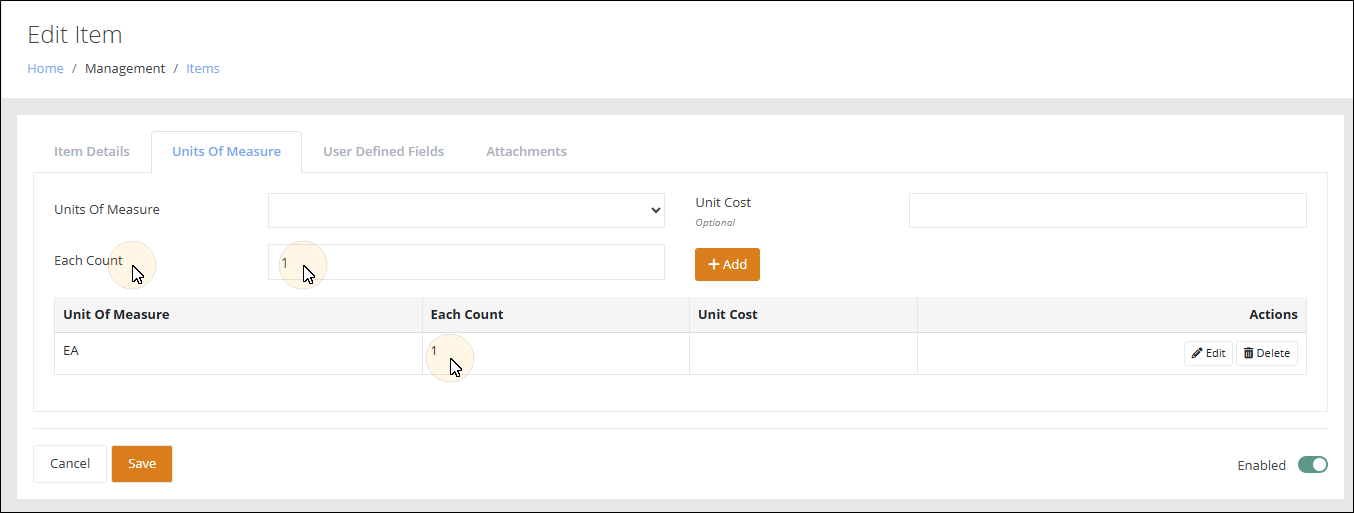Image resolution: width=1354 pixels, height=513 pixels.
Task: Go to the Attachments tab
Action: click(526, 152)
